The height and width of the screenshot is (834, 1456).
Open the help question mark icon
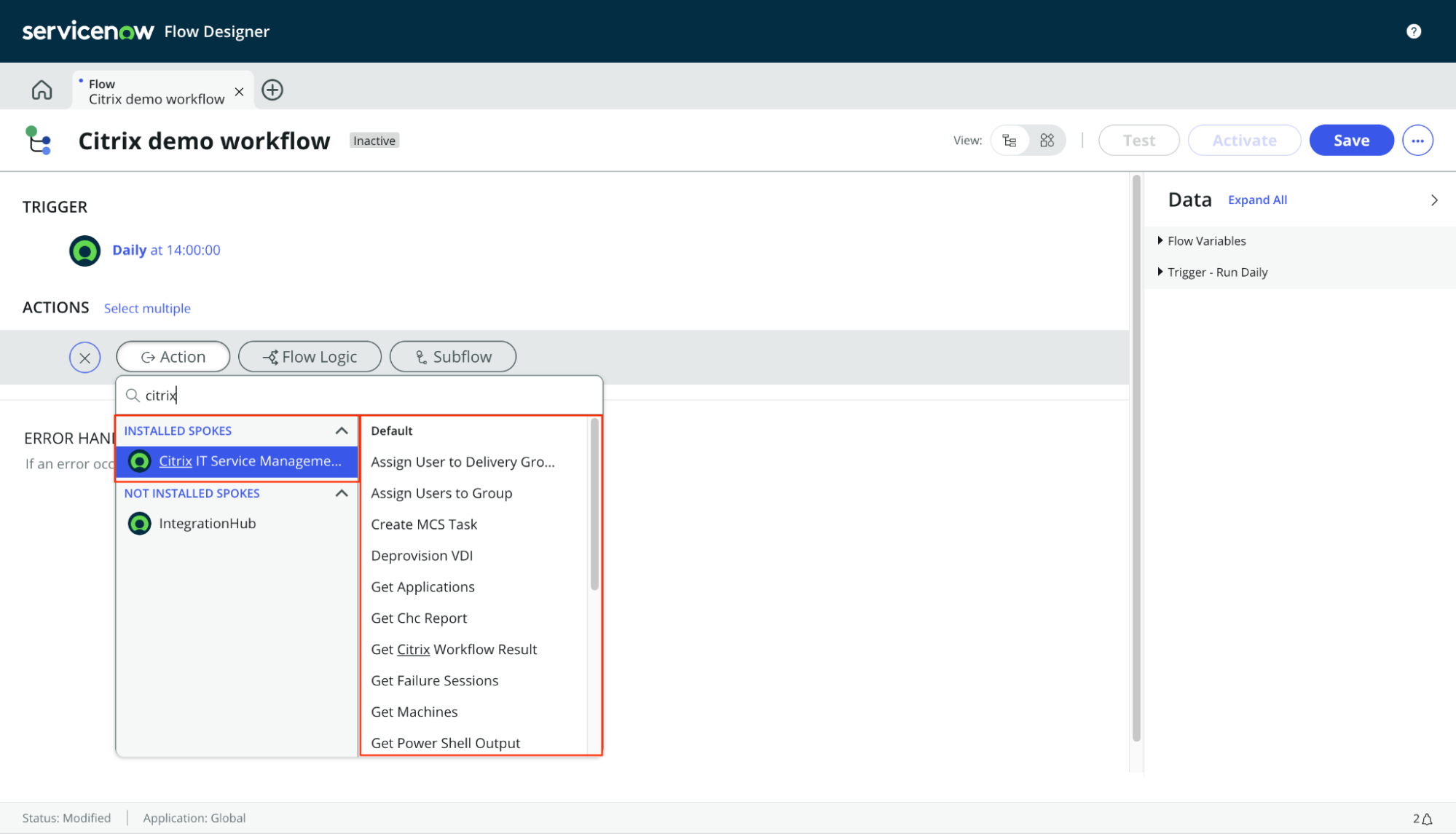(1413, 31)
